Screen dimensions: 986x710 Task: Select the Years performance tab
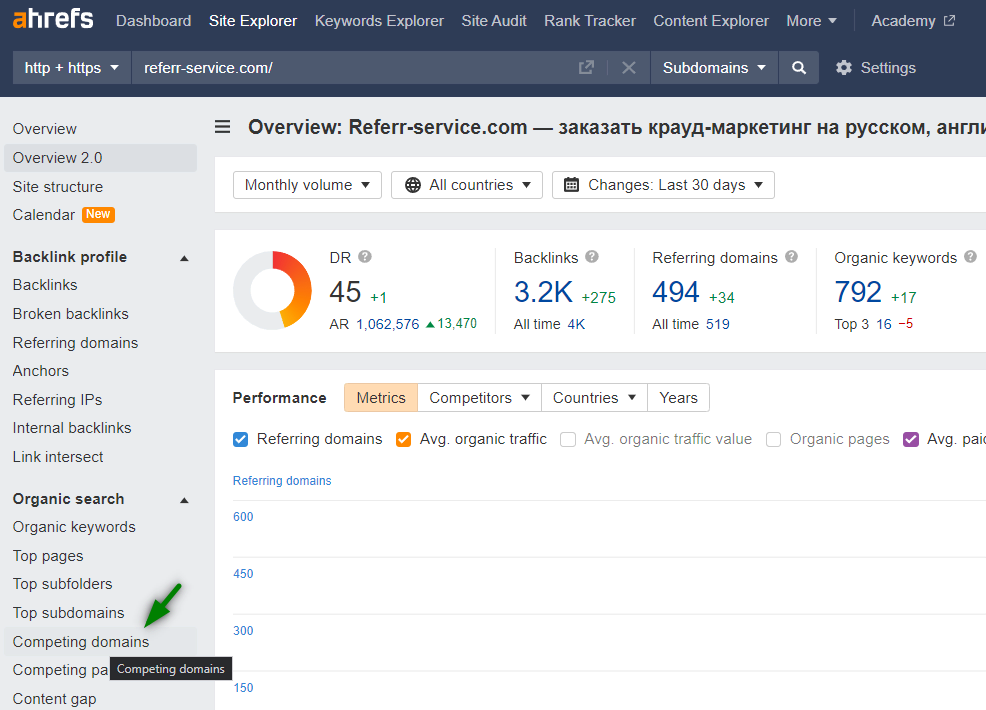click(x=679, y=397)
